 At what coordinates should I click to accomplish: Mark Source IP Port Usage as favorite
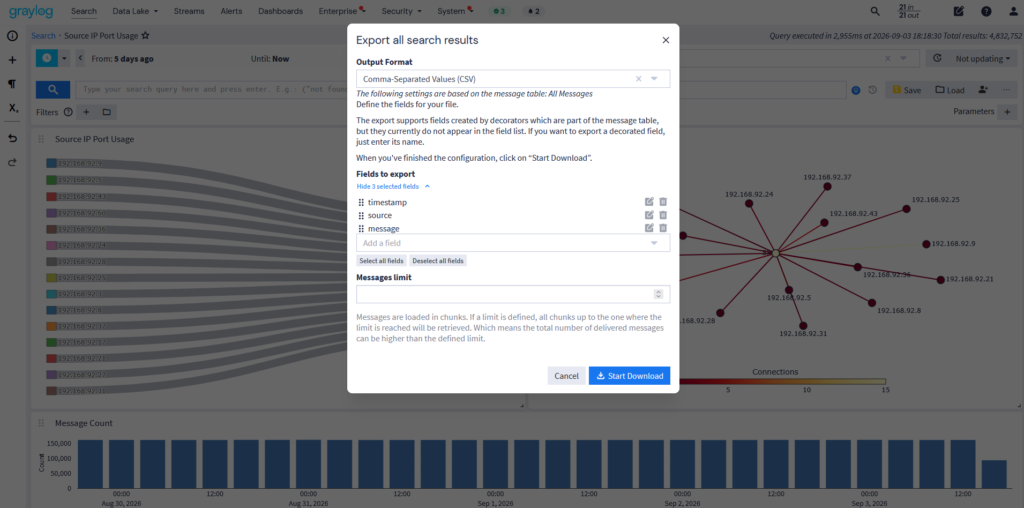tap(145, 36)
